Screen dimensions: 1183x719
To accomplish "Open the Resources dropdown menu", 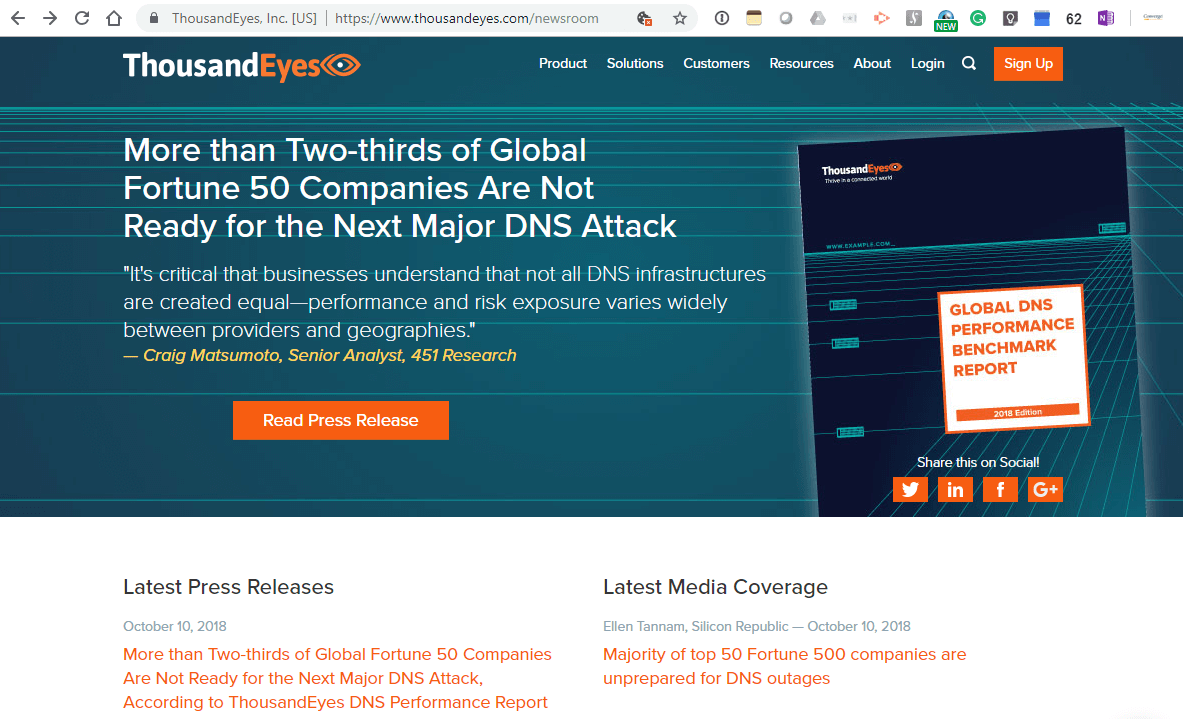I will [x=801, y=63].
